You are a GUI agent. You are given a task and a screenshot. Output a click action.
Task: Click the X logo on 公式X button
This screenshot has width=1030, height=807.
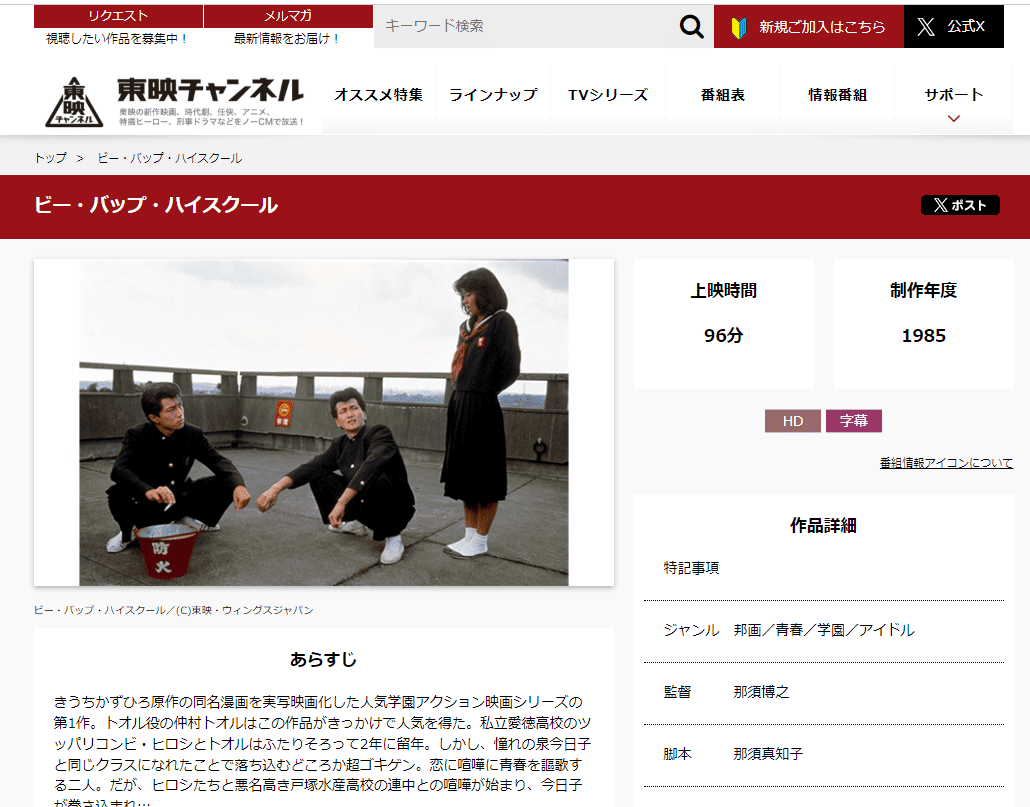coord(926,27)
